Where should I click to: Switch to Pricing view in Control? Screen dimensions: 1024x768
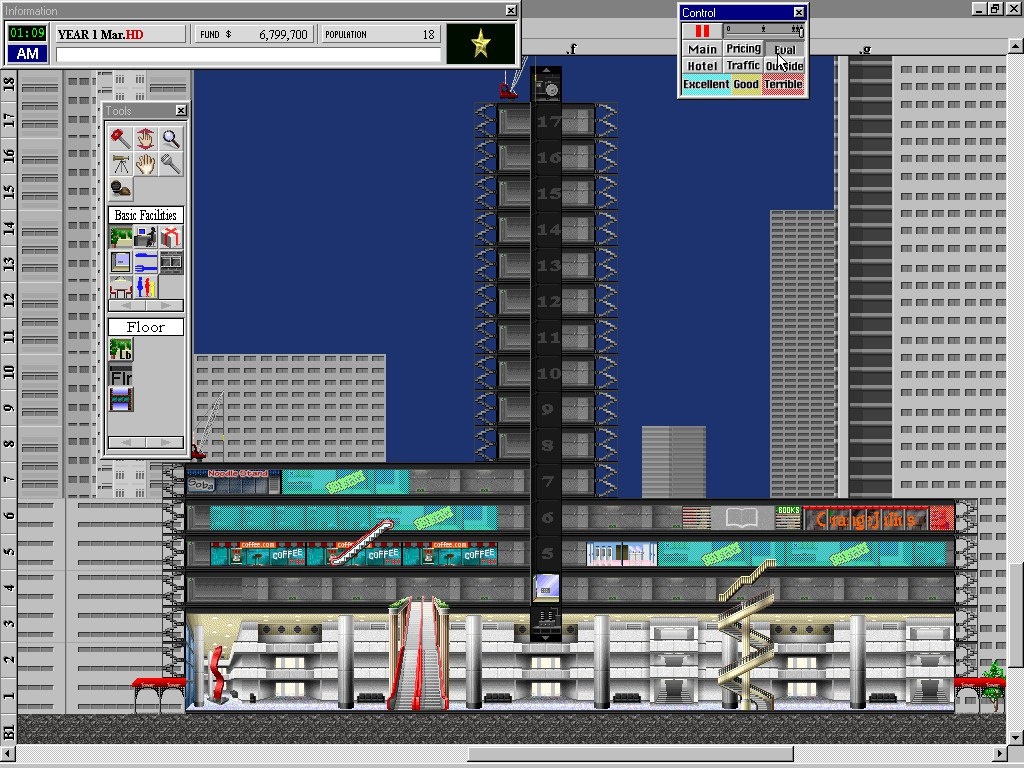coord(743,48)
